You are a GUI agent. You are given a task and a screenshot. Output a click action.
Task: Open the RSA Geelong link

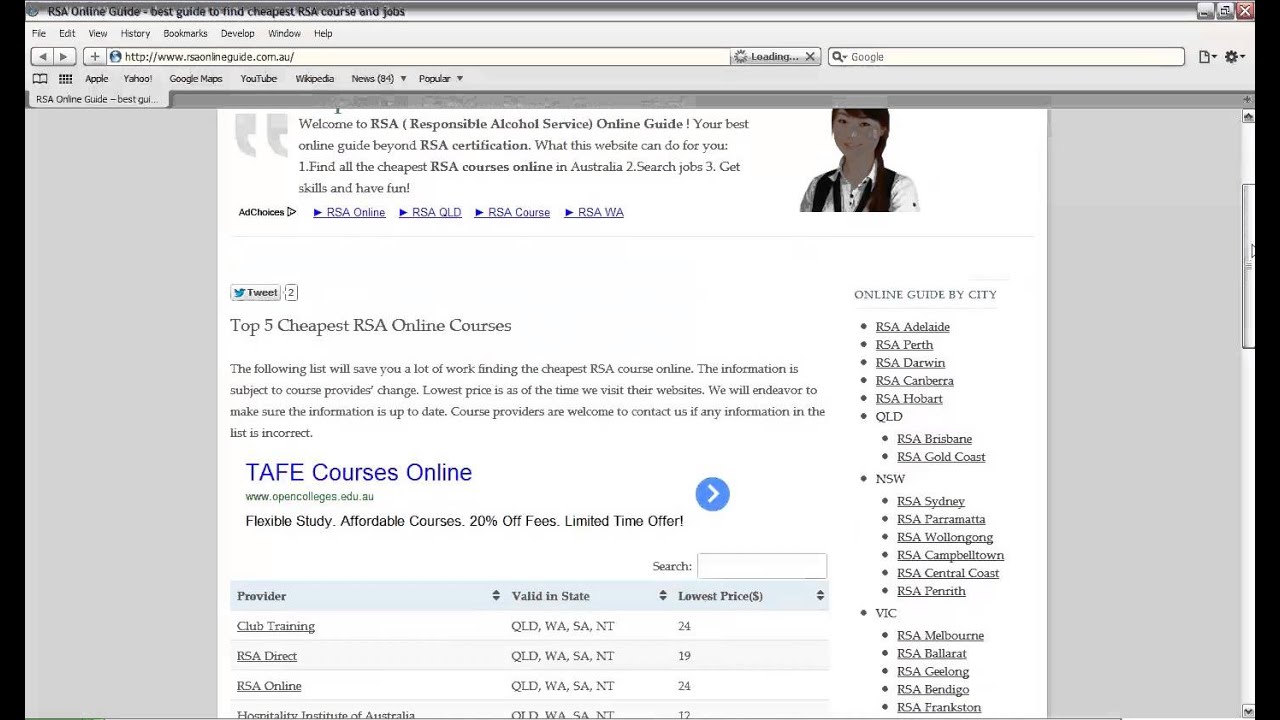coord(933,671)
